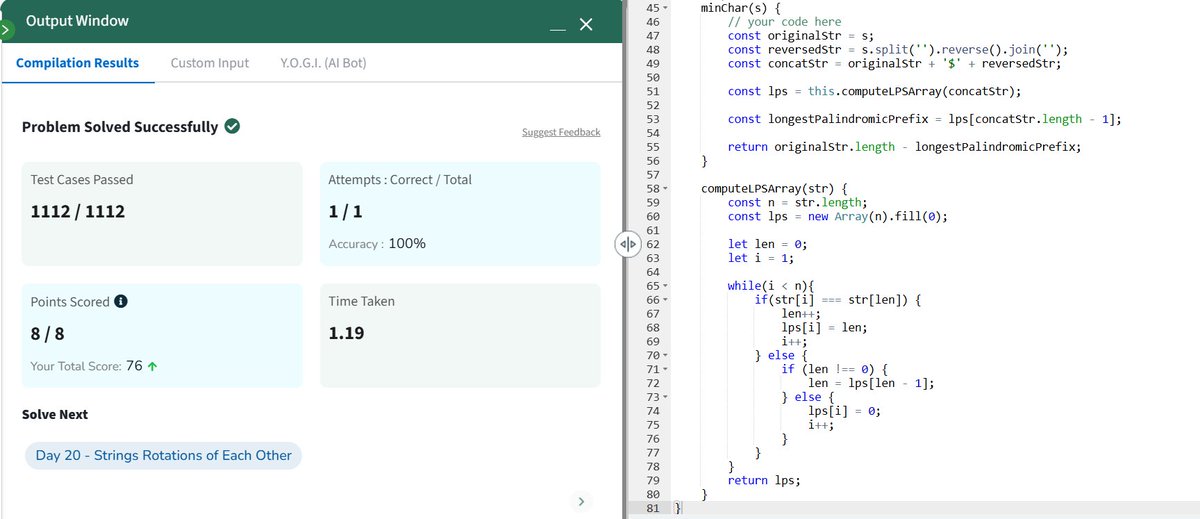The height and width of the screenshot is (519, 1200).
Task: Open the Y.O.G.I. (AI Bot) tab
Action: pos(324,63)
